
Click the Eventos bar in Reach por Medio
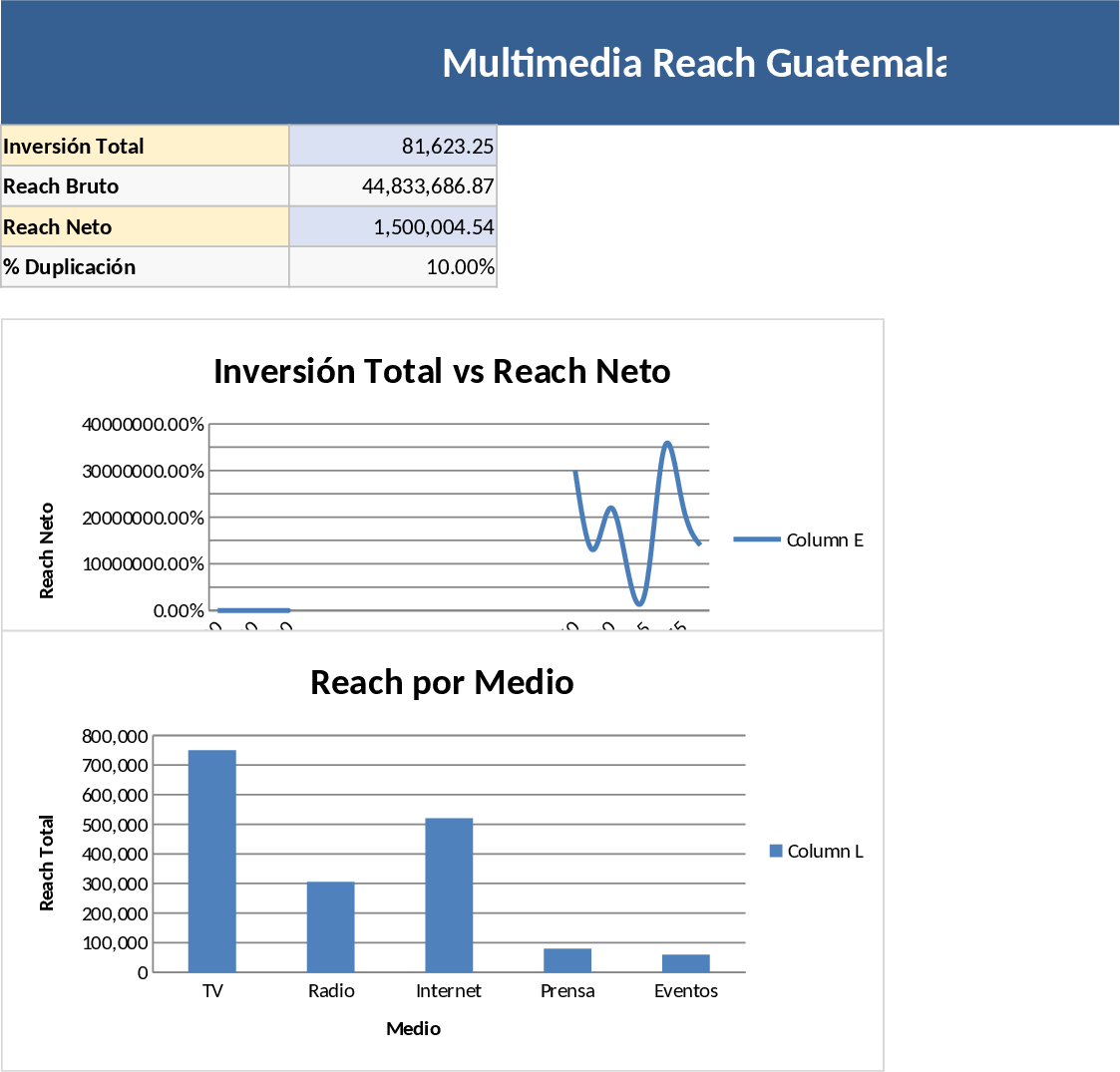(x=685, y=963)
